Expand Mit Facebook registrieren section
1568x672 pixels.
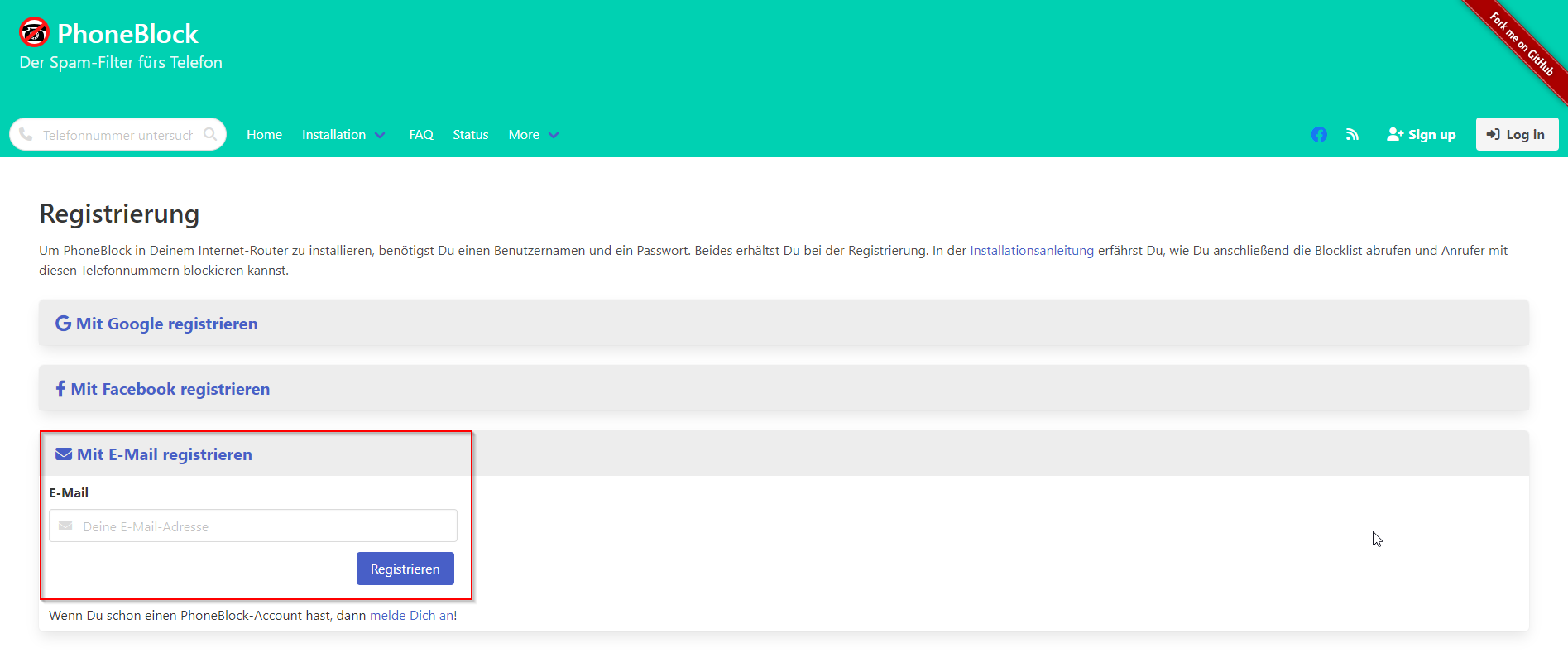(x=170, y=389)
